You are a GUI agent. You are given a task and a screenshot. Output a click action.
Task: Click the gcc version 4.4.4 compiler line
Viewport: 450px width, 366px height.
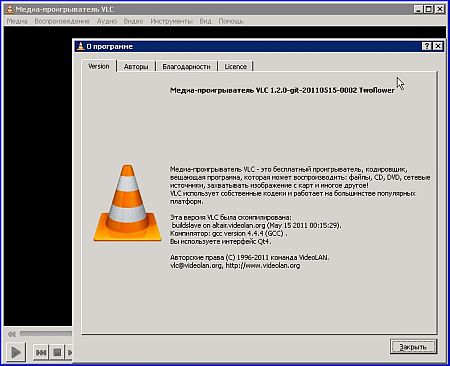coord(228,233)
